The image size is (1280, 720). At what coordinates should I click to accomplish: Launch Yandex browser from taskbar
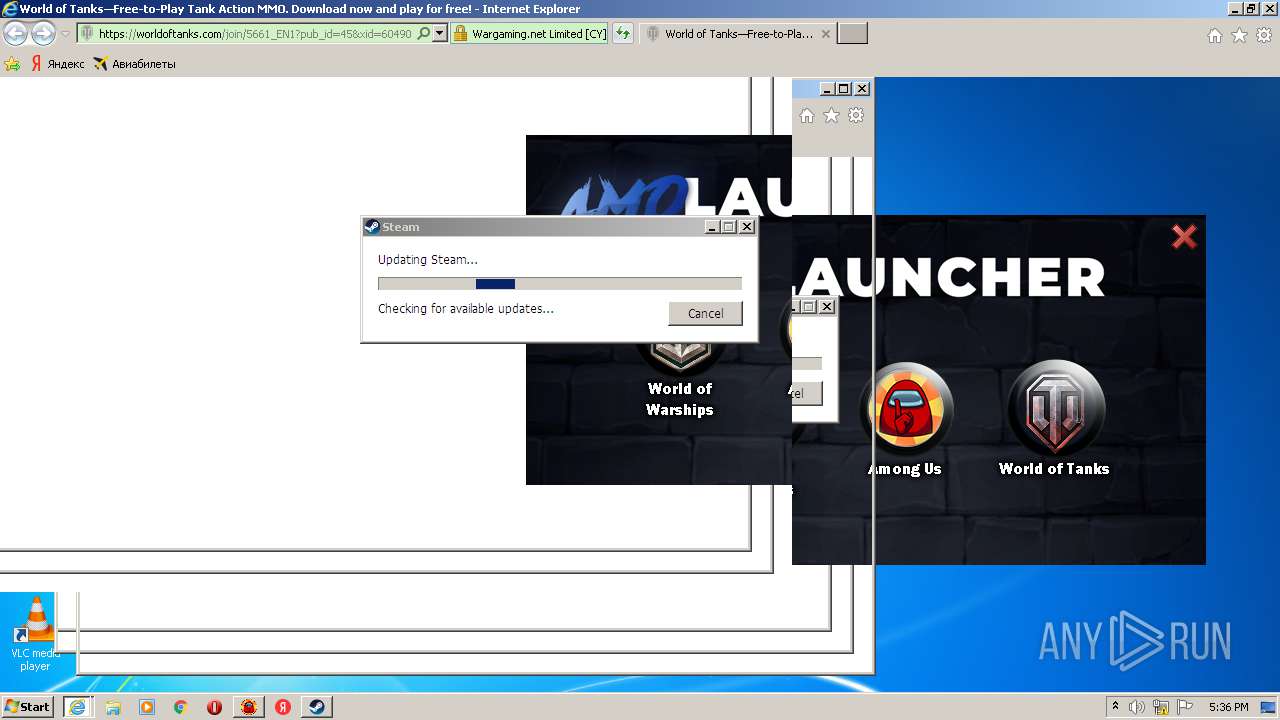pyautogui.click(x=283, y=707)
